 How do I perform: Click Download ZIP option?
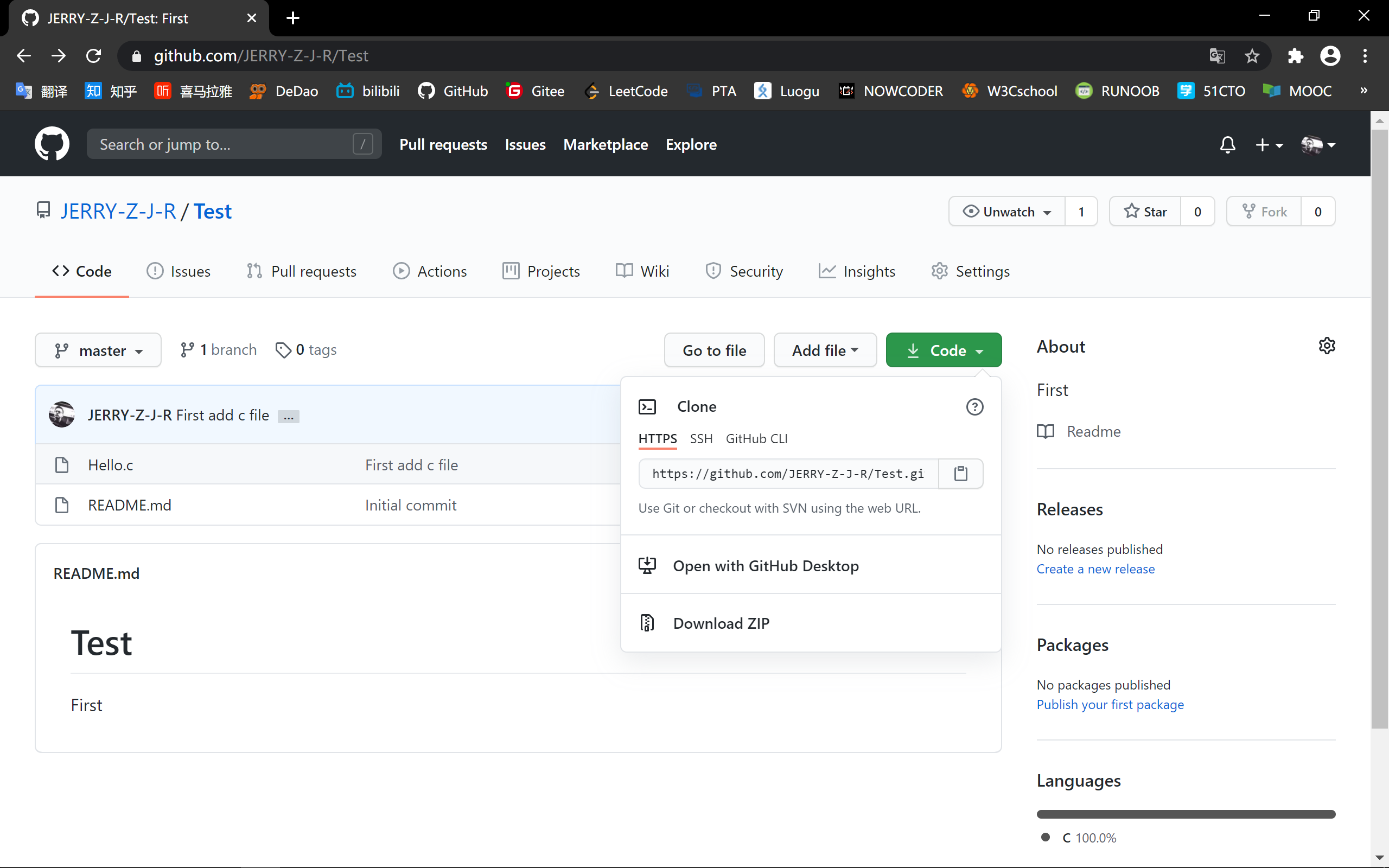pos(721,623)
